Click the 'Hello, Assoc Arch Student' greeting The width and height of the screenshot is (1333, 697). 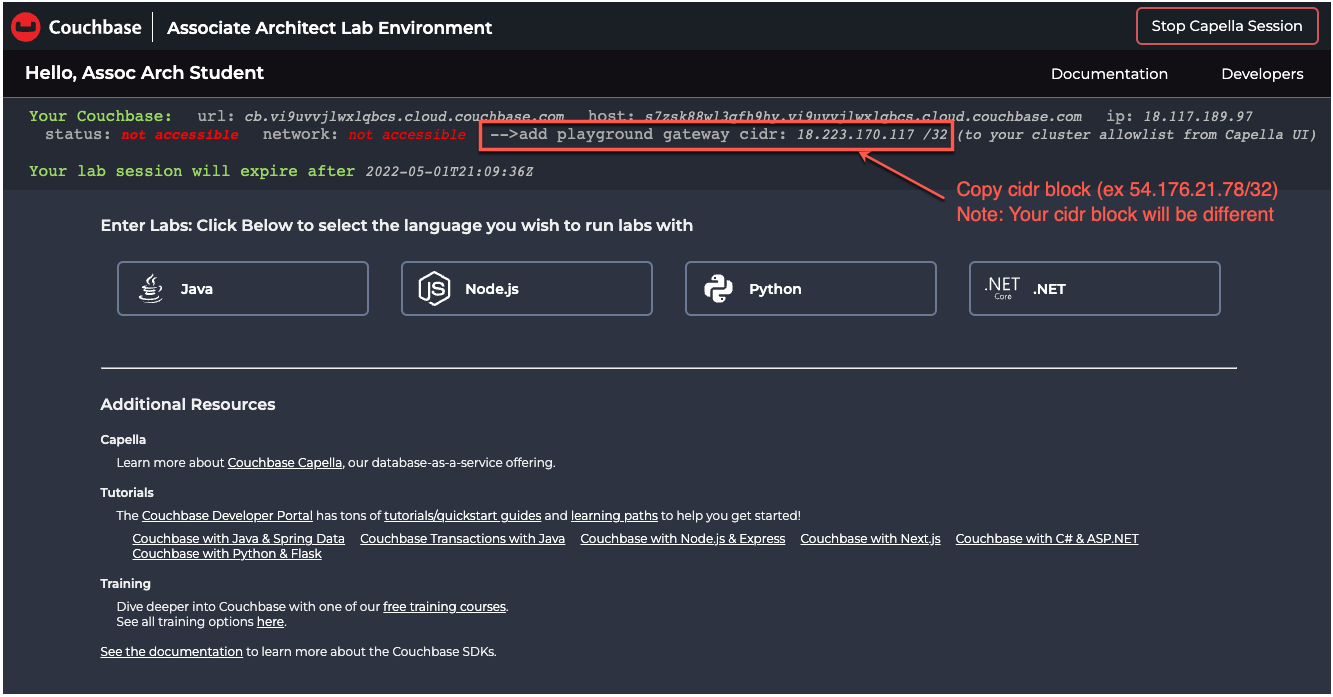click(144, 73)
